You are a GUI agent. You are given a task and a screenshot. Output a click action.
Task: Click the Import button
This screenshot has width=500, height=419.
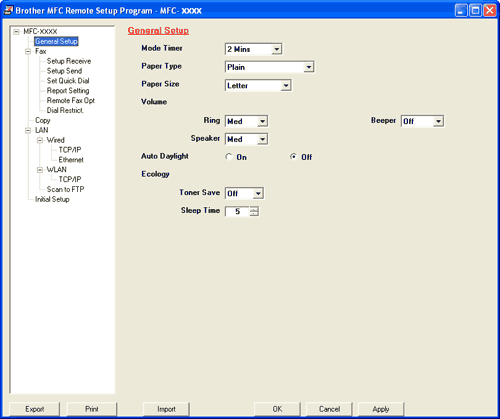tap(166, 409)
